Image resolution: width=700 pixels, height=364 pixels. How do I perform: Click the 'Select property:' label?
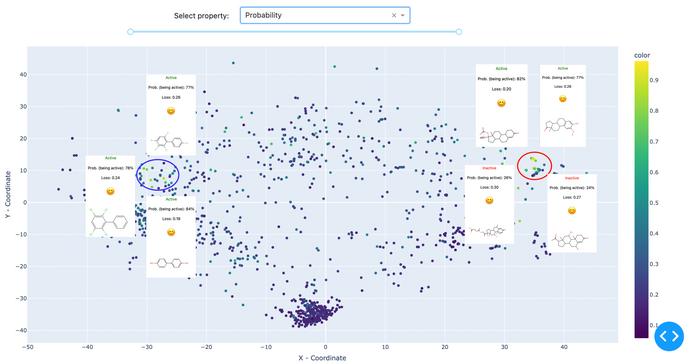tap(201, 16)
